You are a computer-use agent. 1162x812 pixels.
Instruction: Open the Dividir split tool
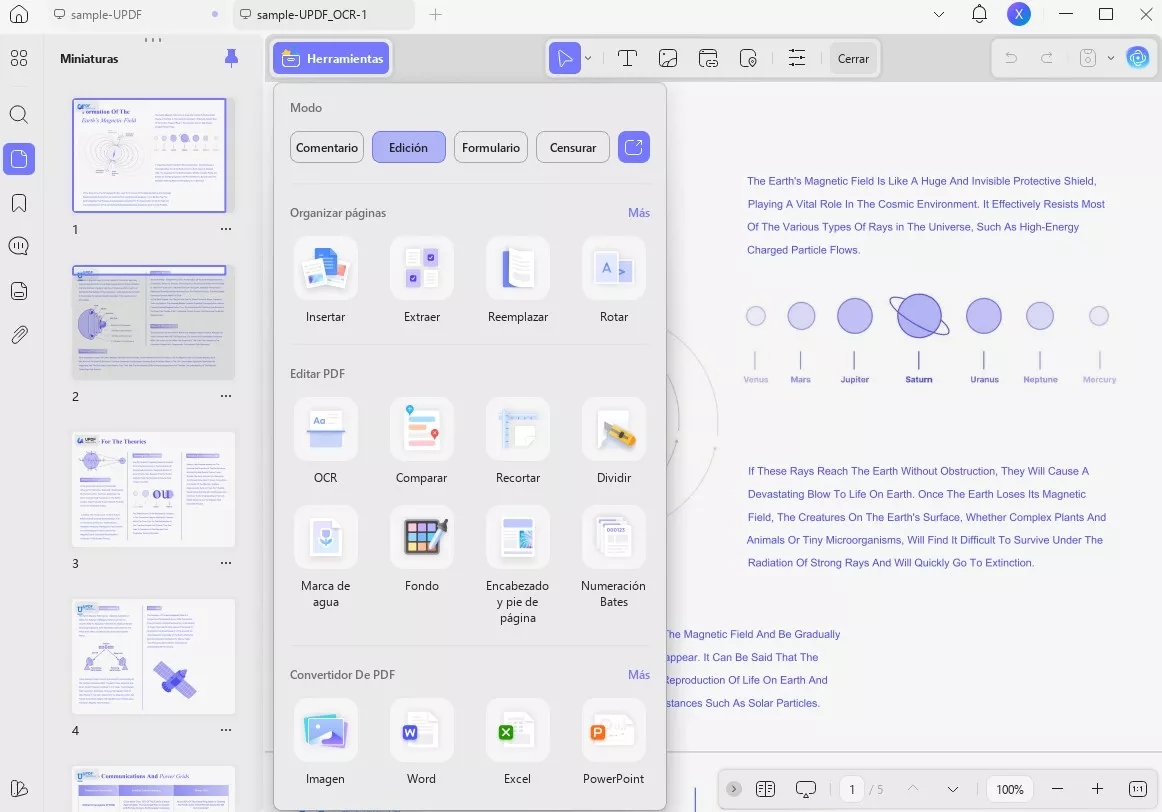pyautogui.click(x=614, y=430)
